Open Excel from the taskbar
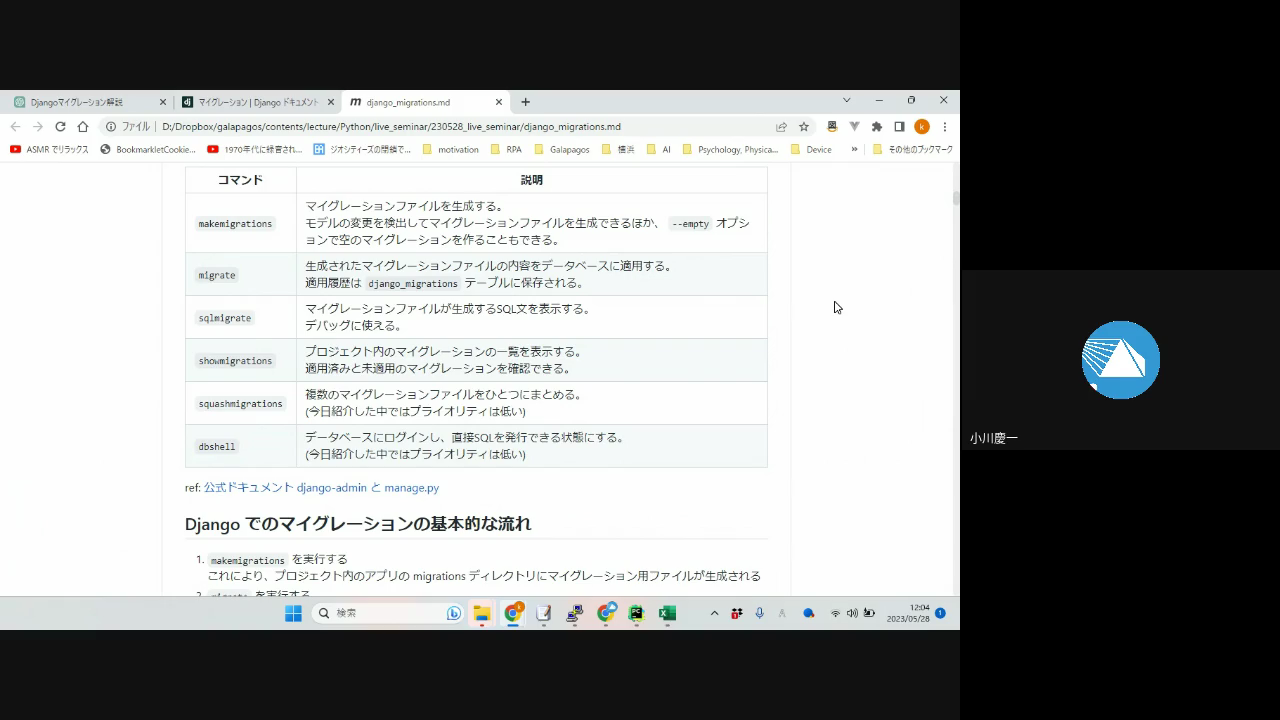 pos(667,613)
